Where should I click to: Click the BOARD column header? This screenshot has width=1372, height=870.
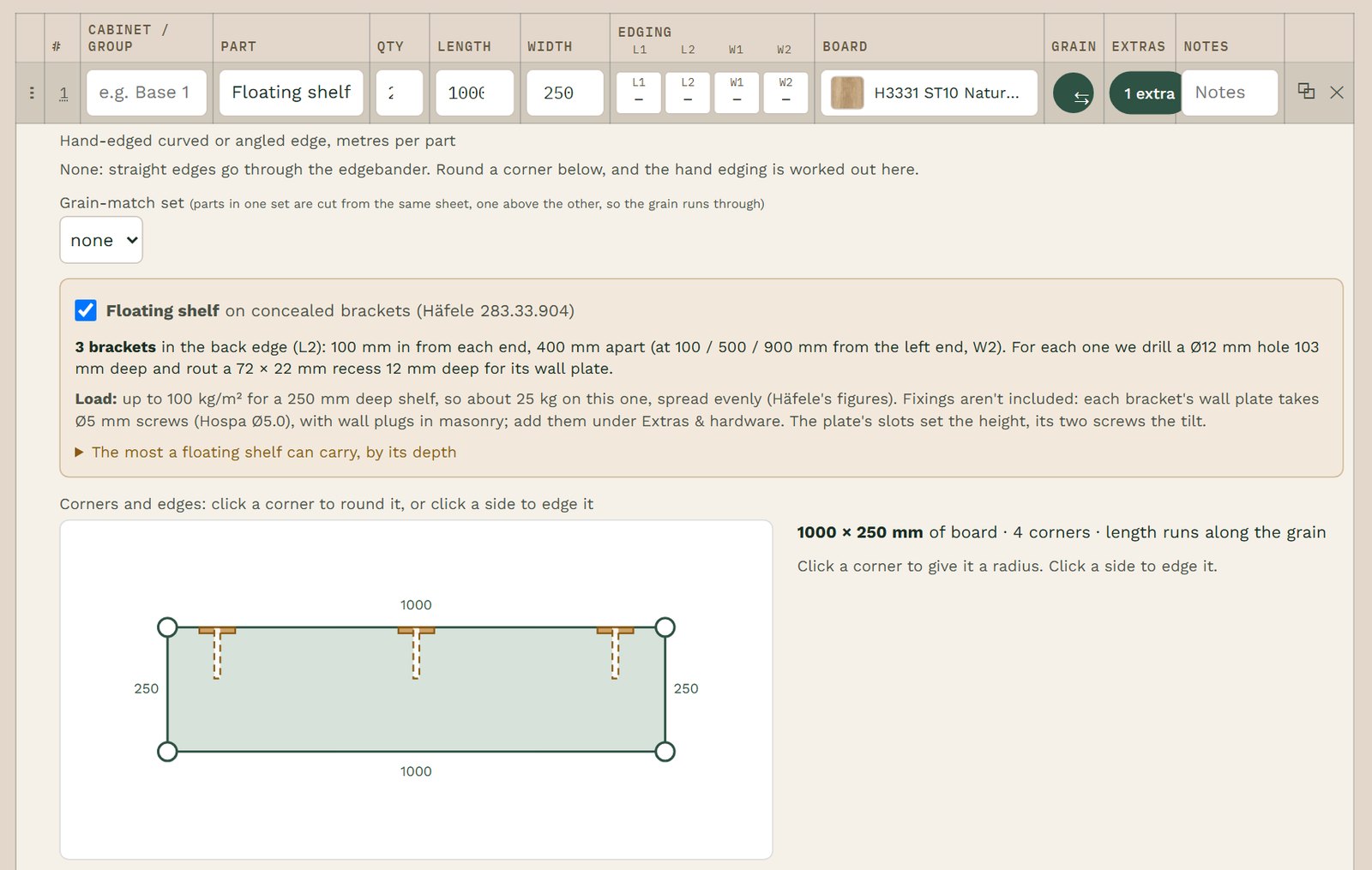845,47
